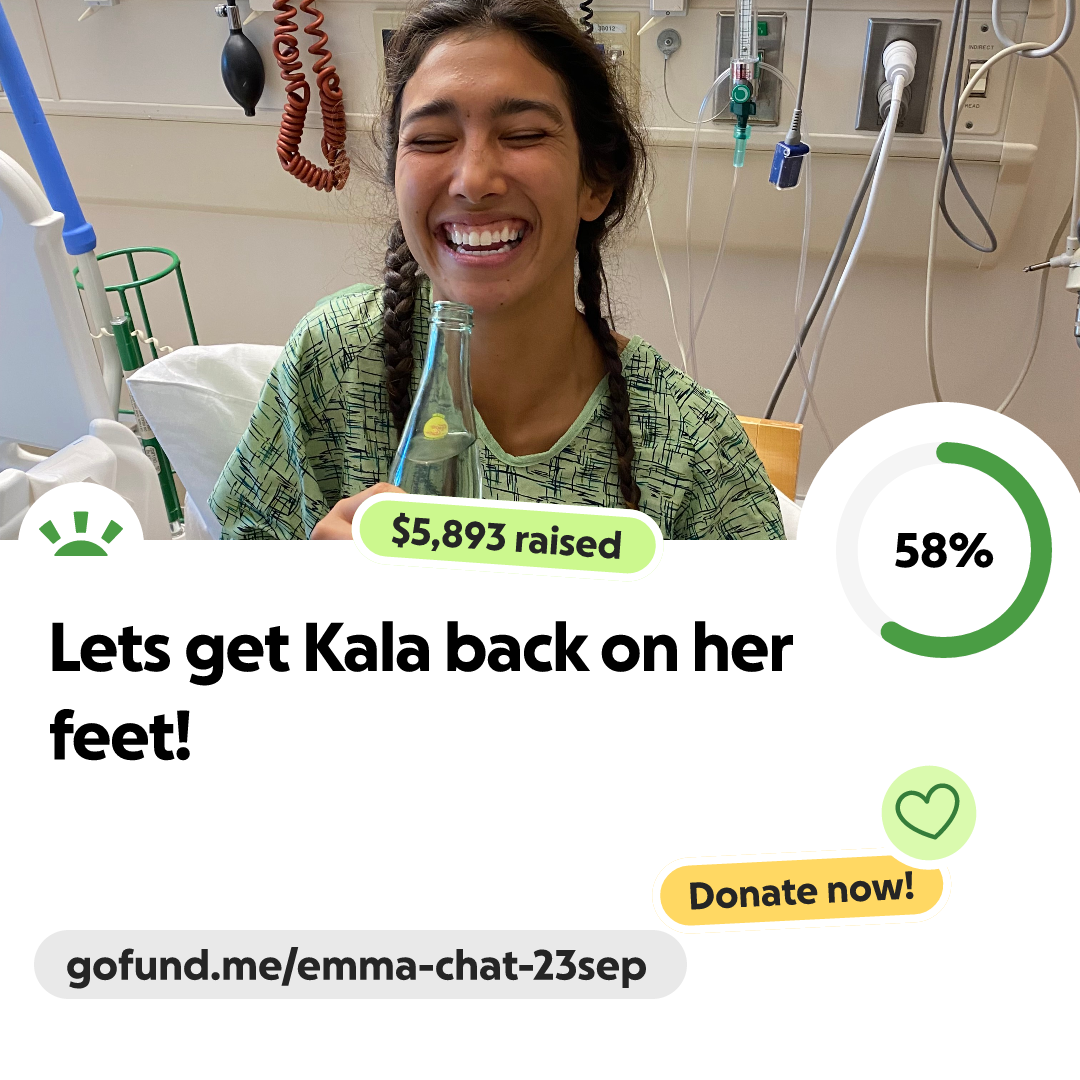Click the black blood pressure bulb

pos(242,68)
